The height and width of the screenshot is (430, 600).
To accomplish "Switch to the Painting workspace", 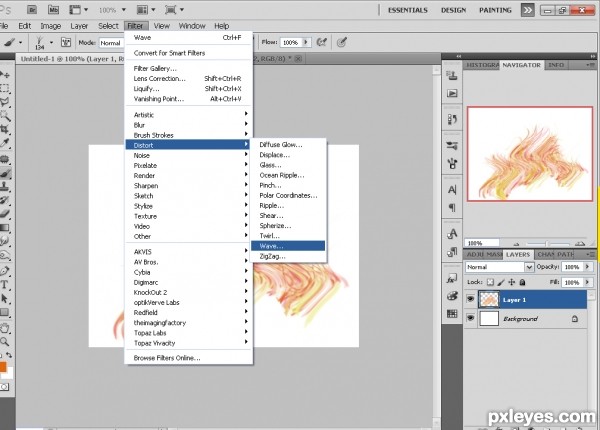I will tap(495, 10).
